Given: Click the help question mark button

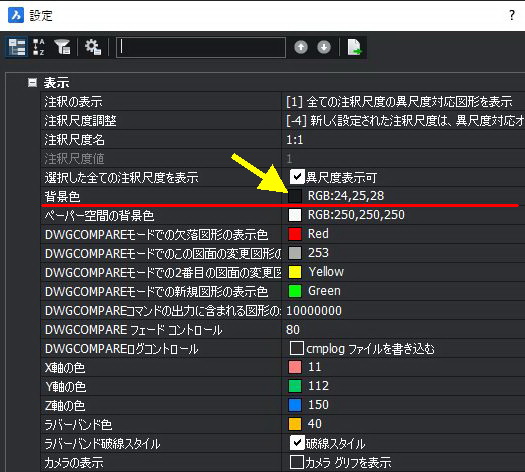Looking at the screenshot, I should pyautogui.click(x=512, y=15).
